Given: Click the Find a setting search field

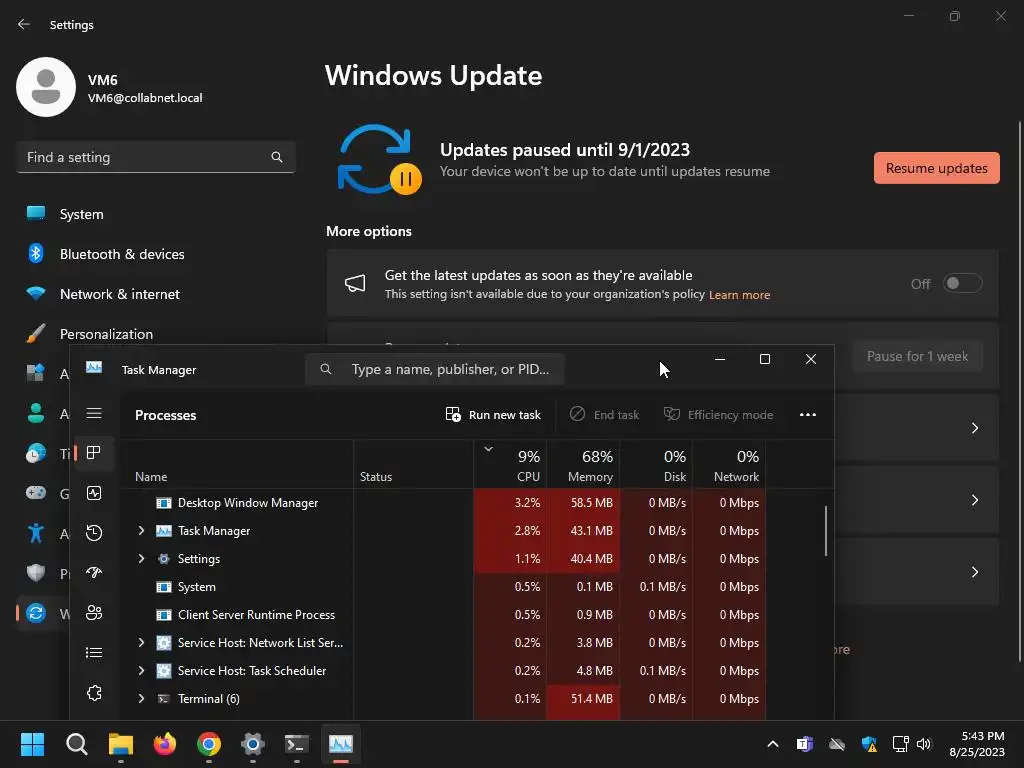Looking at the screenshot, I should coord(156,157).
